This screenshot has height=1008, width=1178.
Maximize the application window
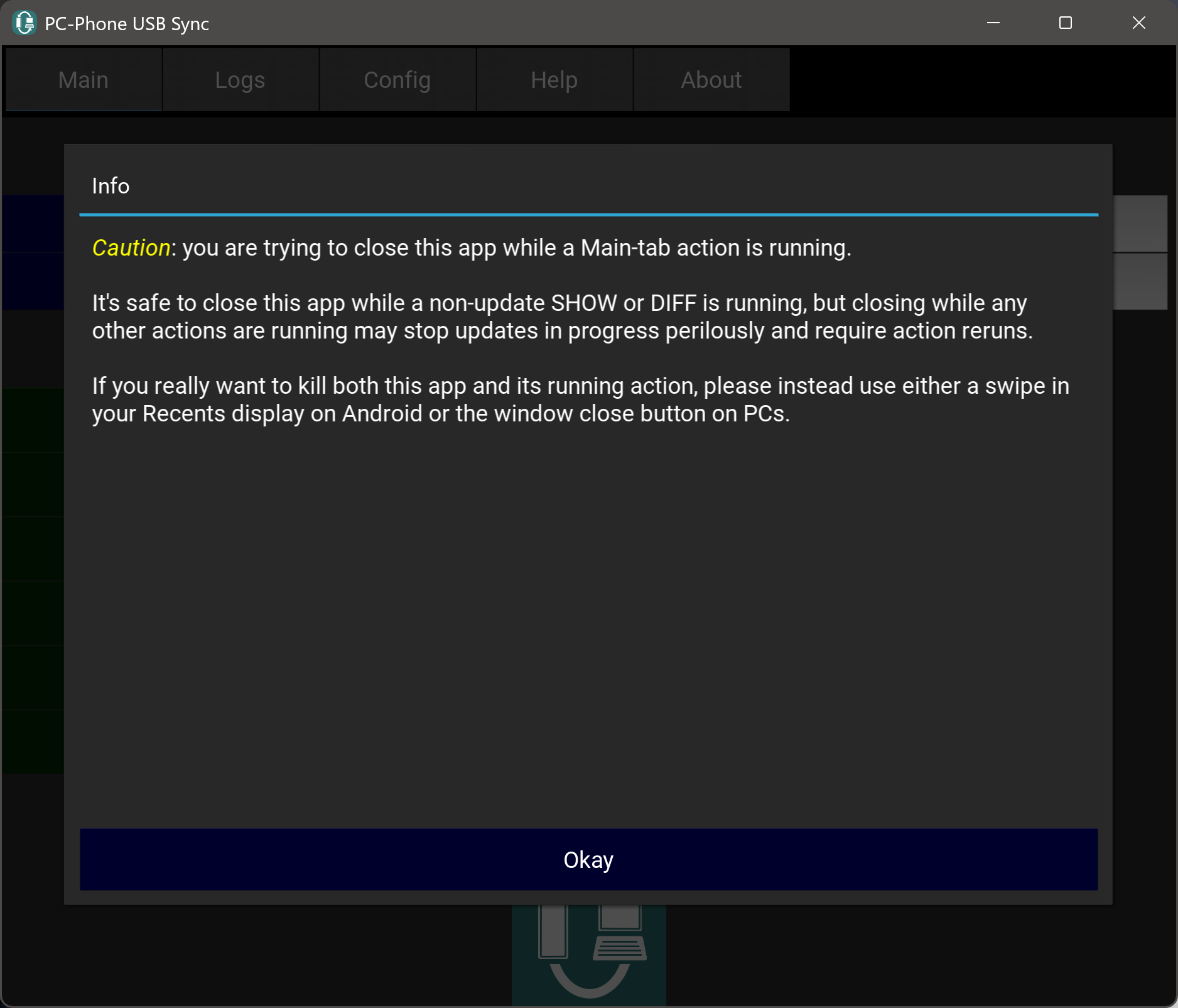(1065, 23)
